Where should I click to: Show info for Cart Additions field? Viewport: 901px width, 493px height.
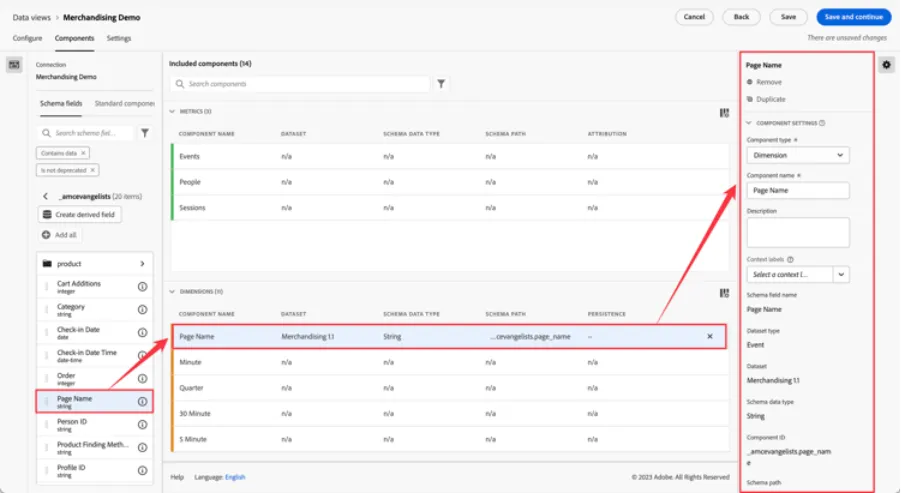point(142,287)
